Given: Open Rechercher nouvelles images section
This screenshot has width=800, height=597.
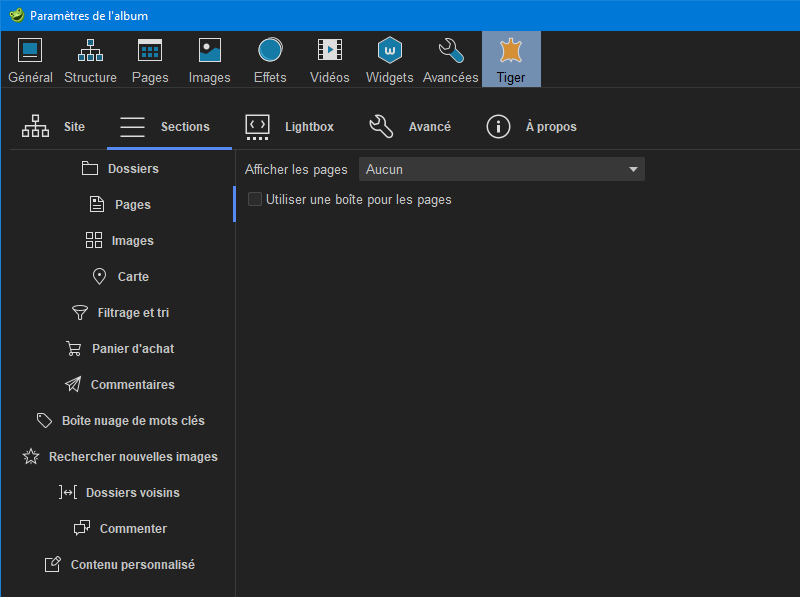Looking at the screenshot, I should [x=120, y=457].
